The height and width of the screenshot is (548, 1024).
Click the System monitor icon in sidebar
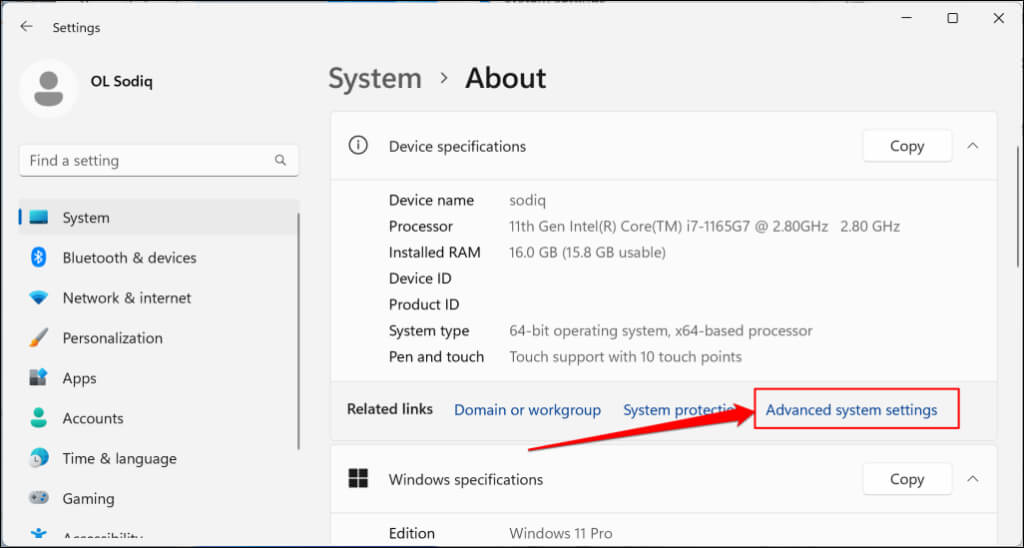[x=39, y=218]
